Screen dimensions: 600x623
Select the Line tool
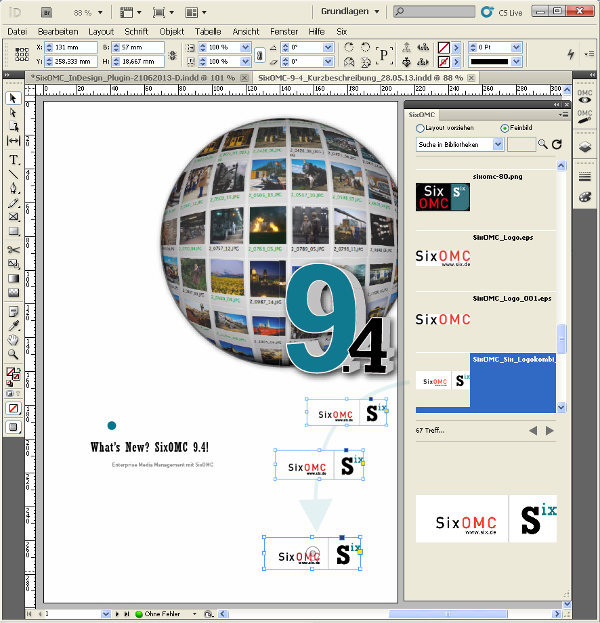point(13,174)
